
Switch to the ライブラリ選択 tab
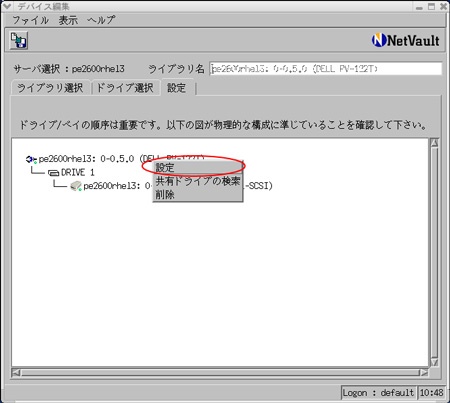(x=50, y=88)
